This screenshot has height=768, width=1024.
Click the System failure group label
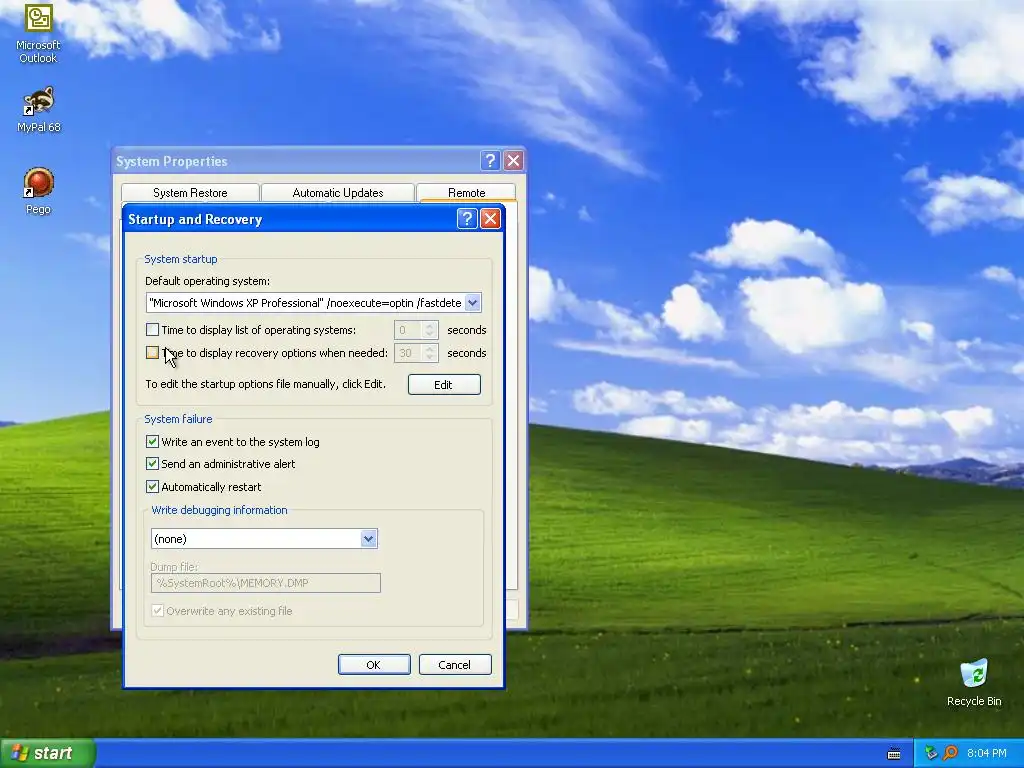(x=178, y=419)
